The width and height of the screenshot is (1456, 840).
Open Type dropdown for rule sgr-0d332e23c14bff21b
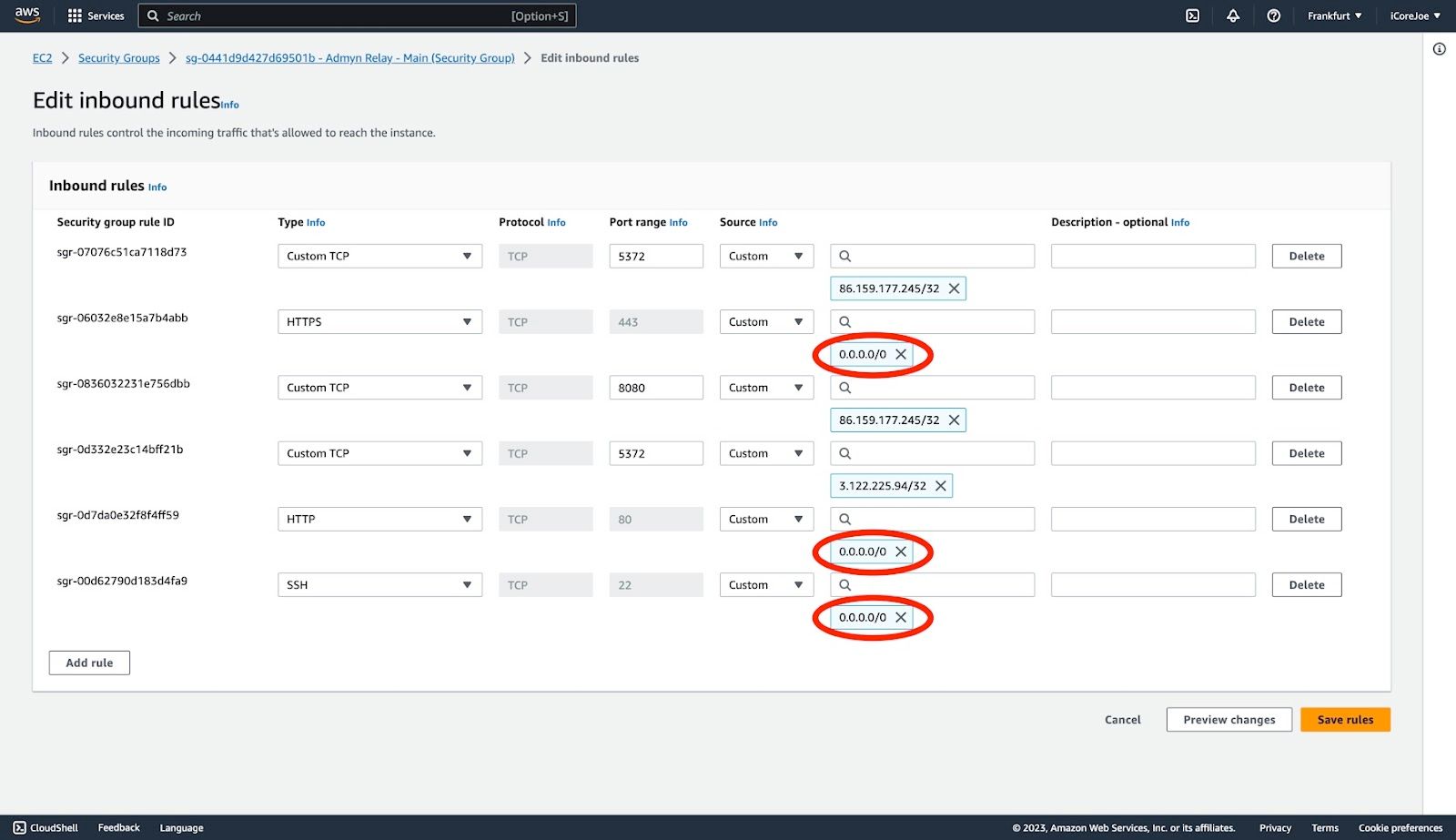[379, 453]
